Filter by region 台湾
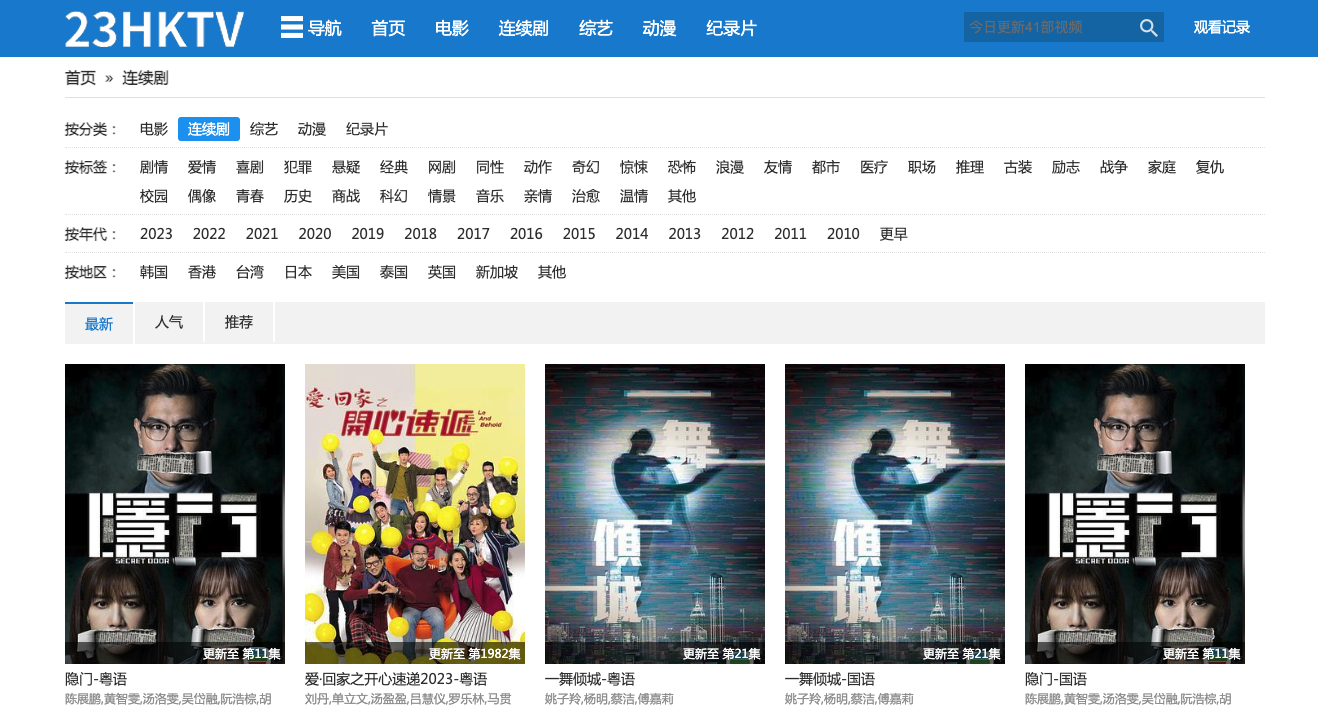 coord(250,272)
